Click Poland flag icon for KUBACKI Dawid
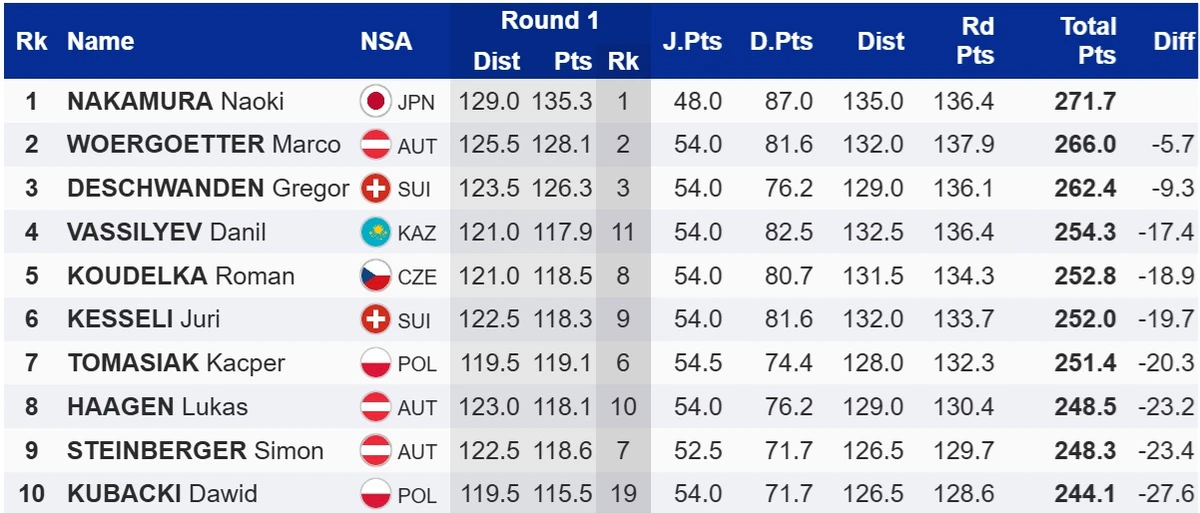Screen dimensions: 1200x513 pos(375,494)
